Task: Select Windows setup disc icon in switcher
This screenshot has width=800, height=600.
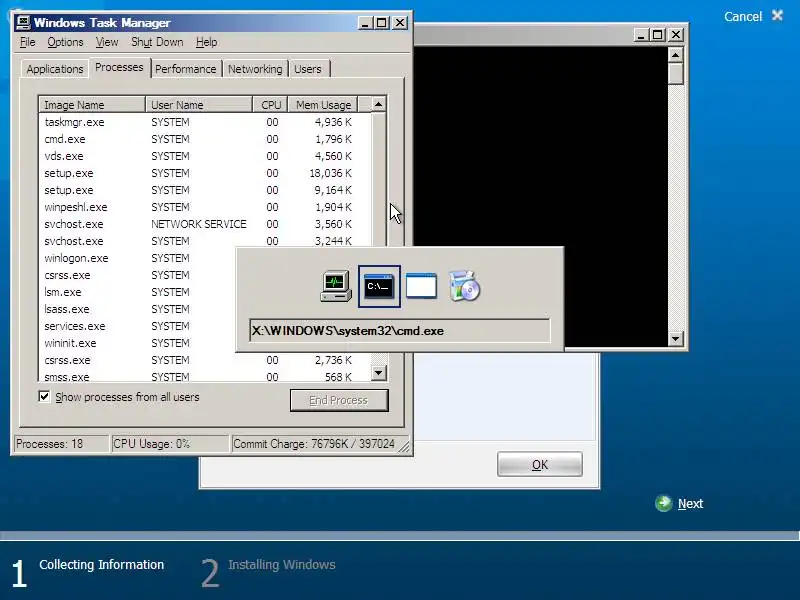Action: tap(464, 286)
